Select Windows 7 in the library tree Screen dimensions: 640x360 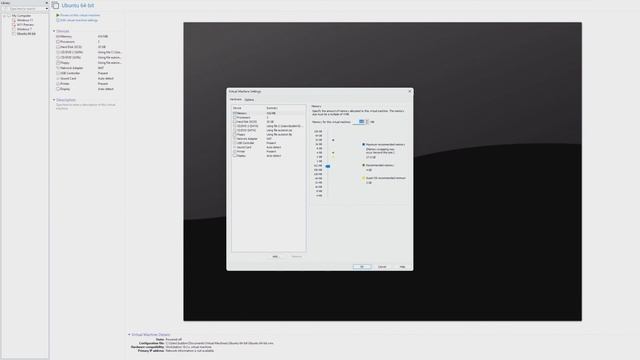pyautogui.click(x=24, y=29)
